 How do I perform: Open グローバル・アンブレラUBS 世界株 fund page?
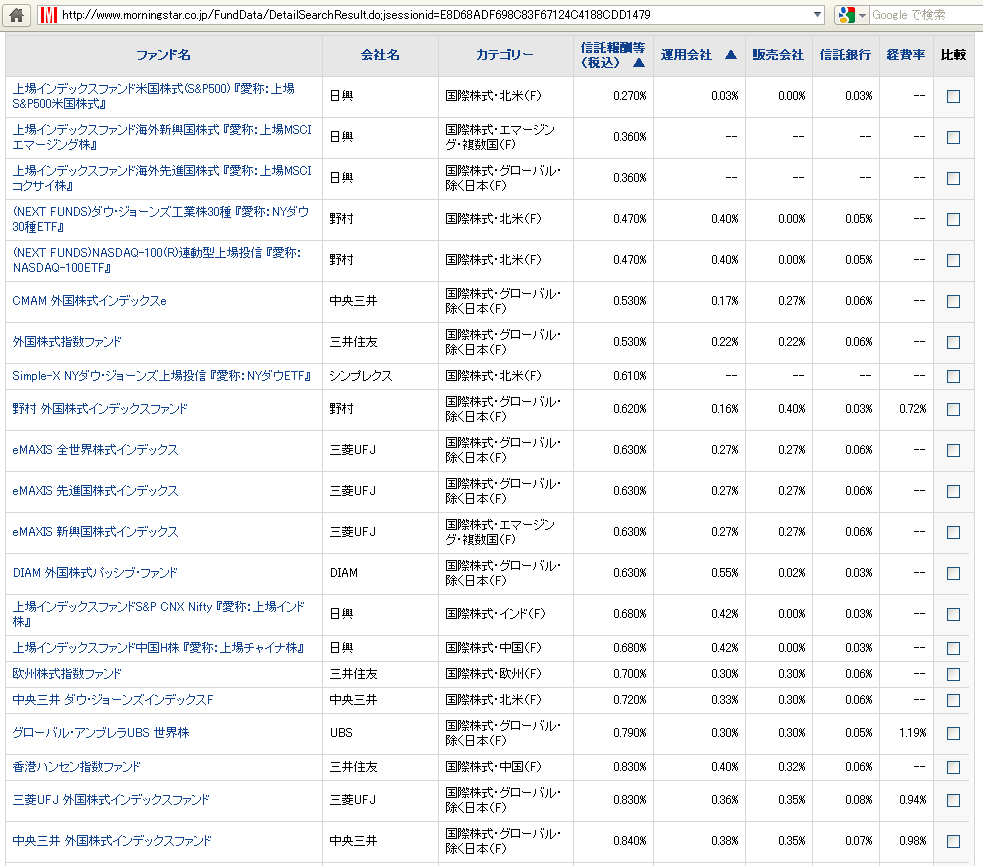coord(101,733)
